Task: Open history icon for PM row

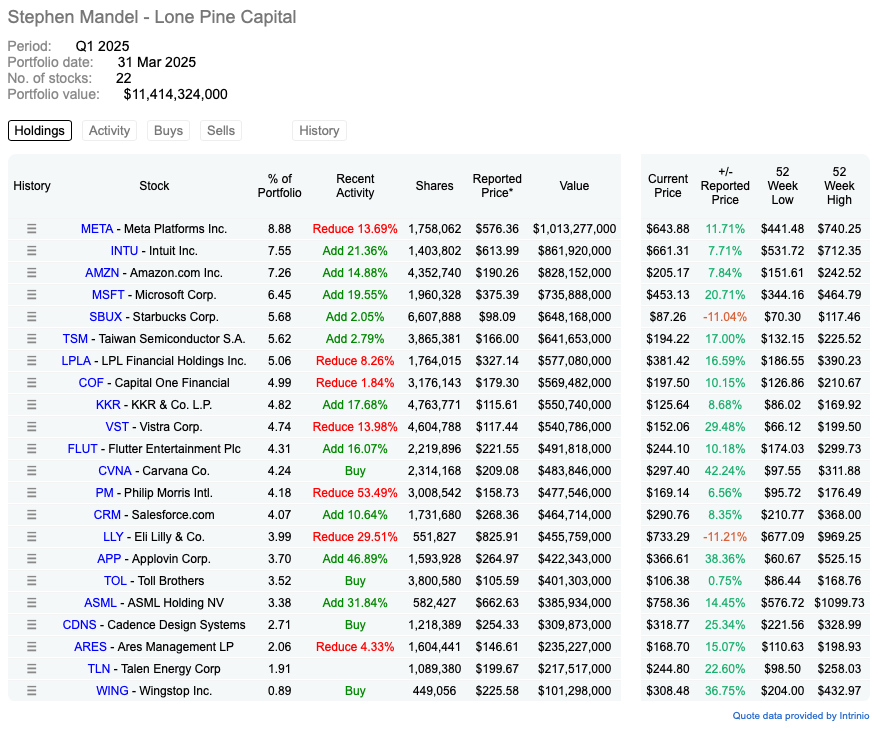Action: (x=31, y=493)
